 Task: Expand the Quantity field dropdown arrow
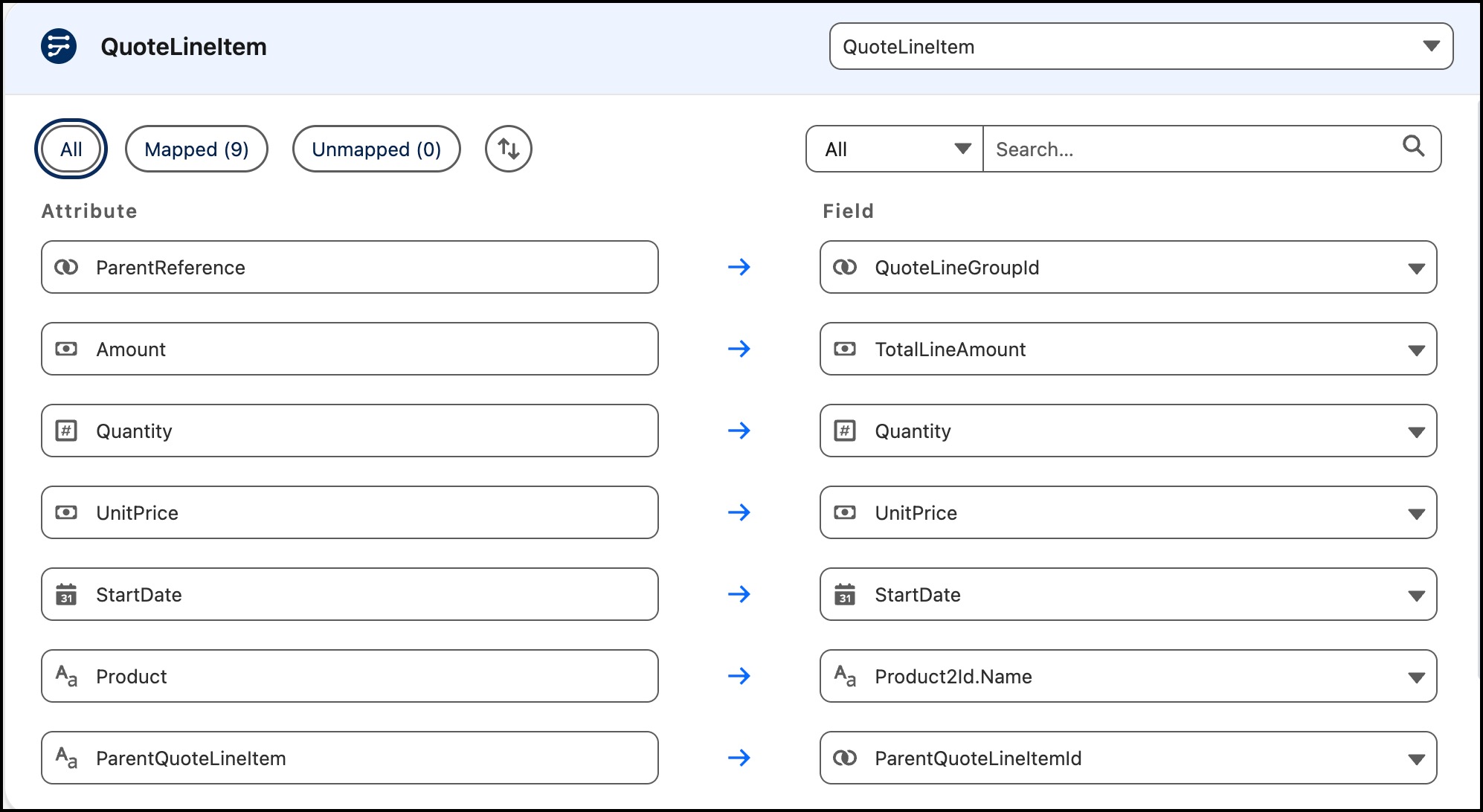tap(1416, 432)
